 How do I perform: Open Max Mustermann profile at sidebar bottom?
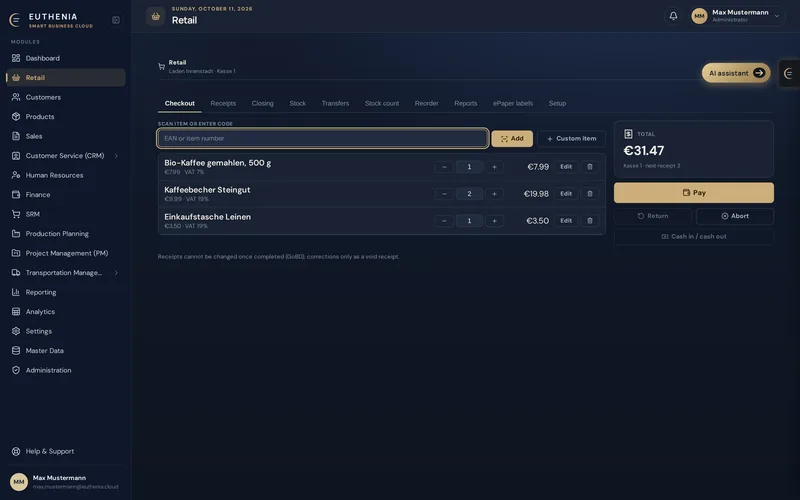pyautogui.click(x=65, y=482)
